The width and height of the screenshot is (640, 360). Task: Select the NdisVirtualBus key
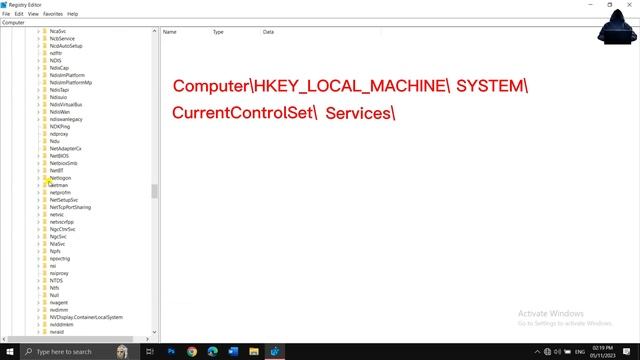coord(66,104)
